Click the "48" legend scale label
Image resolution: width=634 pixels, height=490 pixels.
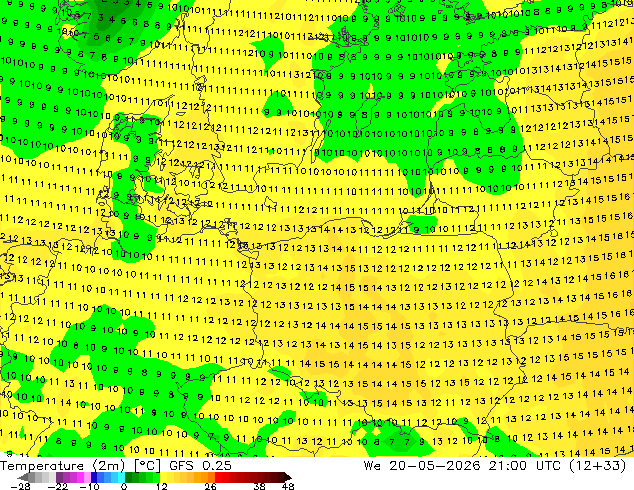point(288,486)
